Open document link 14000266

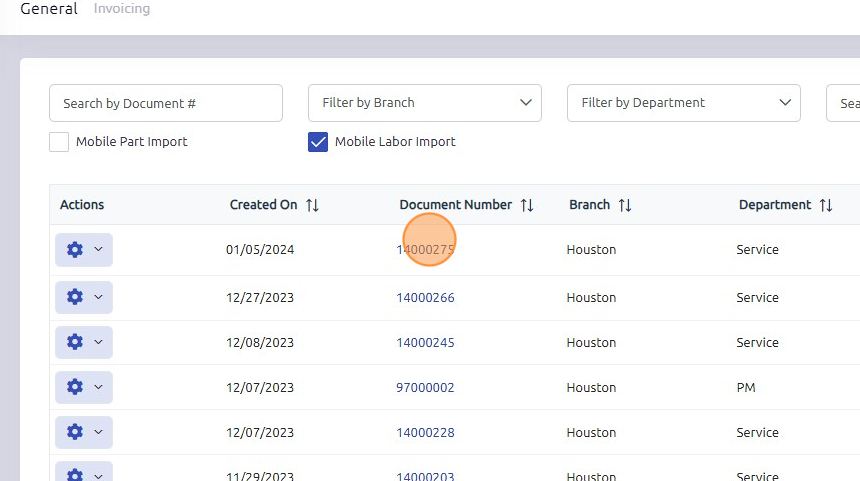(425, 297)
